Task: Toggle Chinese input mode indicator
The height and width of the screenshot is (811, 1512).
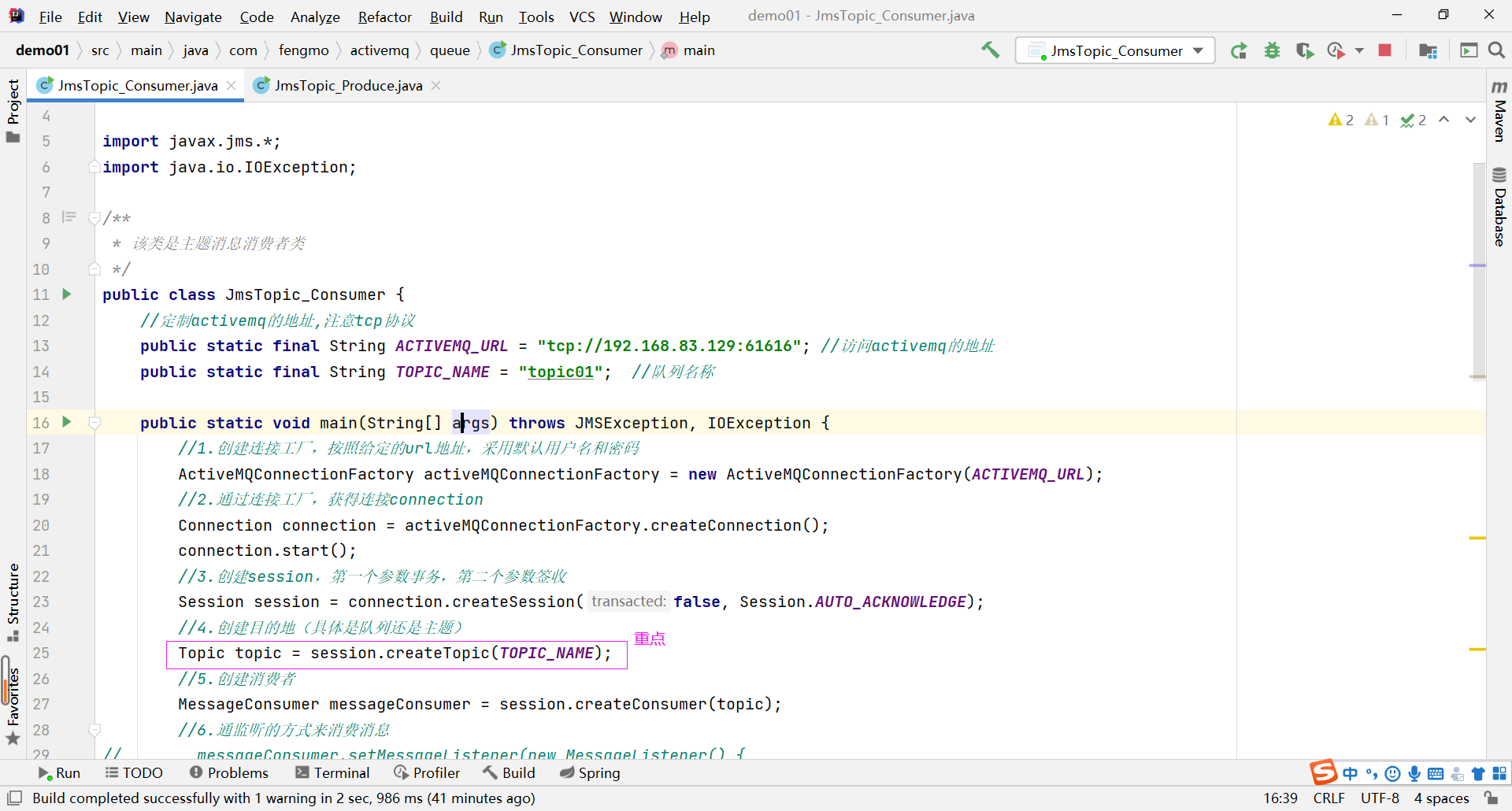Action: click(1351, 773)
